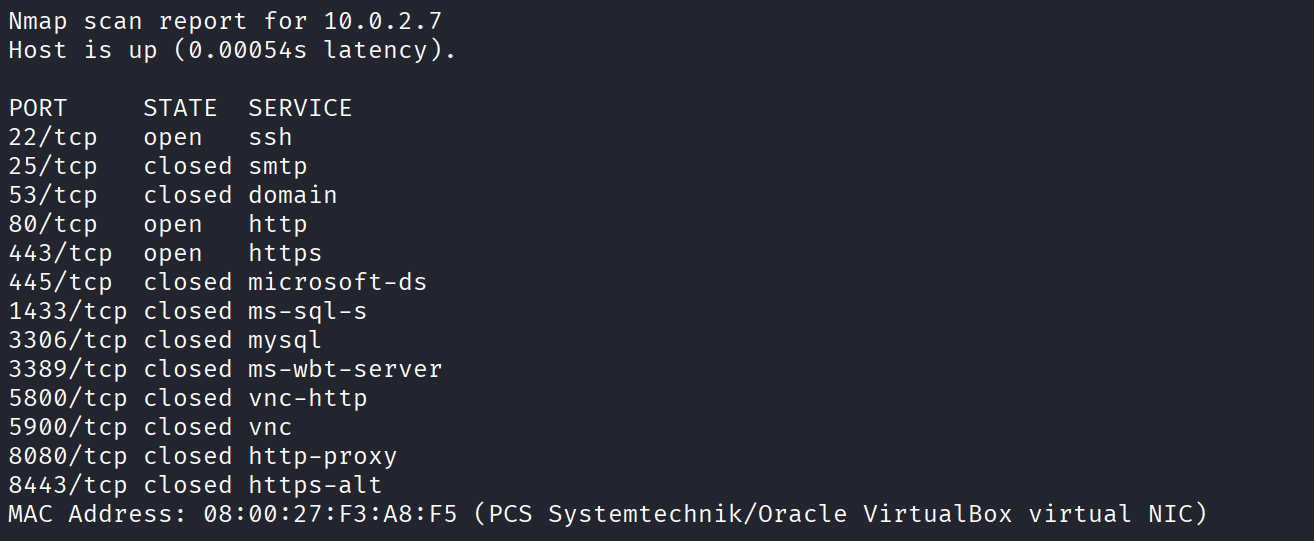Click the https service name

[x=285, y=253]
